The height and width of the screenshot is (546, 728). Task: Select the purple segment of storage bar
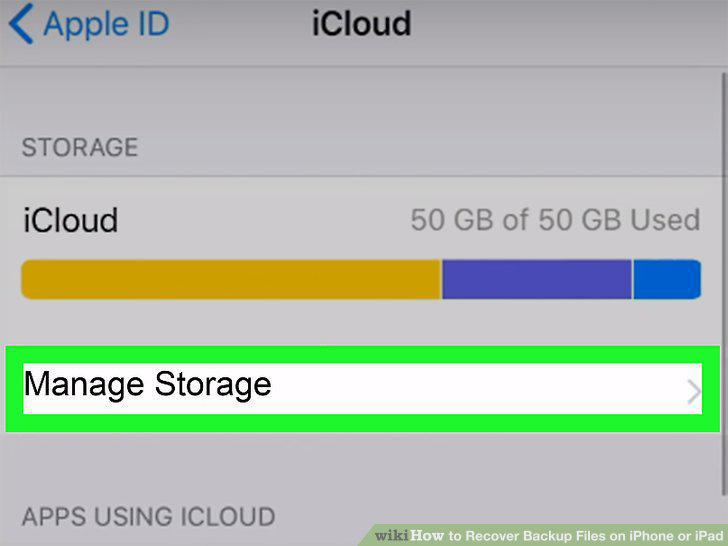click(537, 280)
